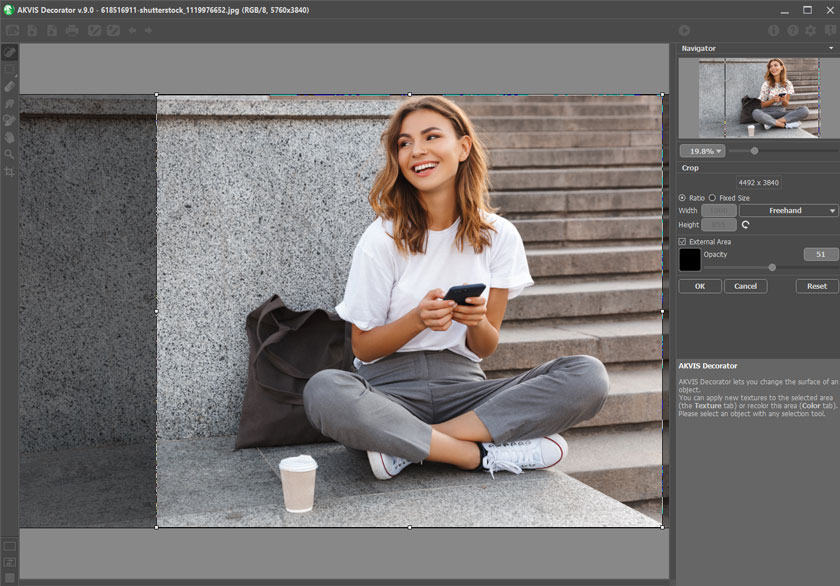
Task: Click the 4492 x 3840 crop size text
Action: click(758, 183)
